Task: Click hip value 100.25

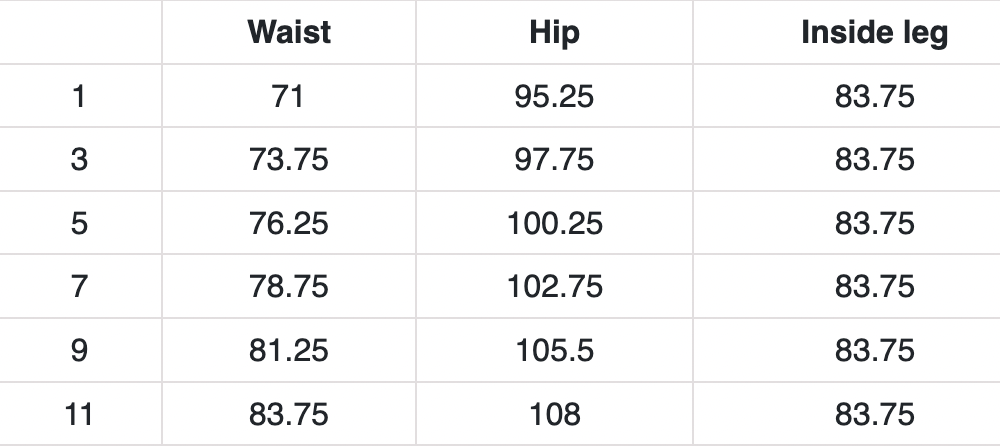Action: click(554, 223)
